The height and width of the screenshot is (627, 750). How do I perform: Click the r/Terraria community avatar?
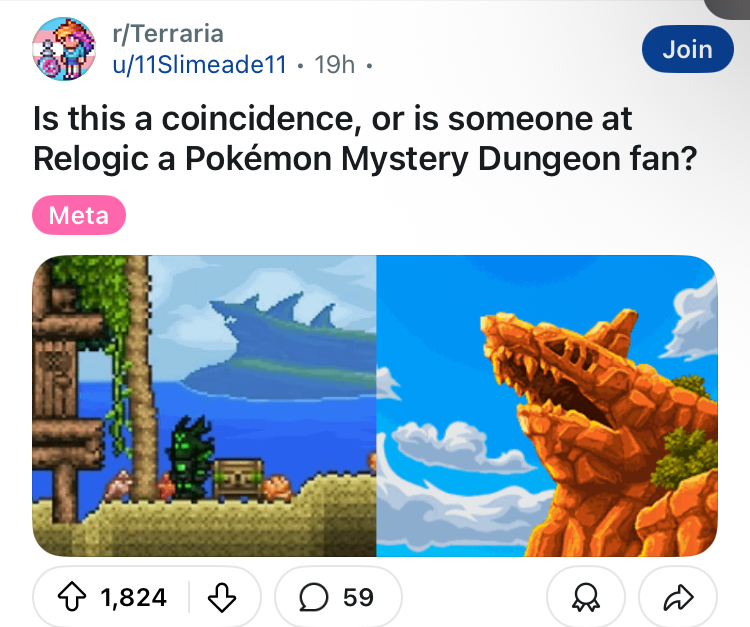tap(65, 47)
